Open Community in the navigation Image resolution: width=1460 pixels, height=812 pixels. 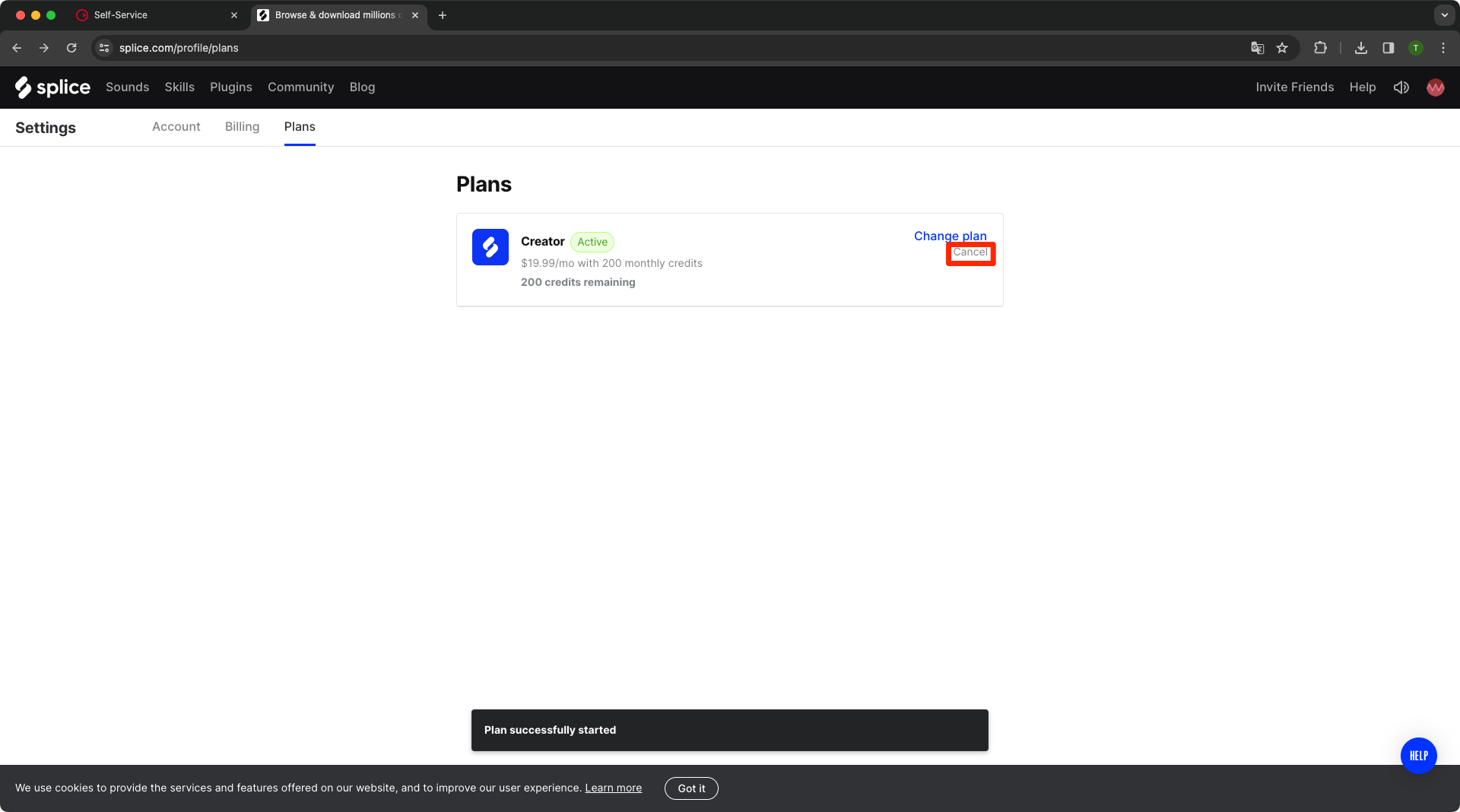300,87
